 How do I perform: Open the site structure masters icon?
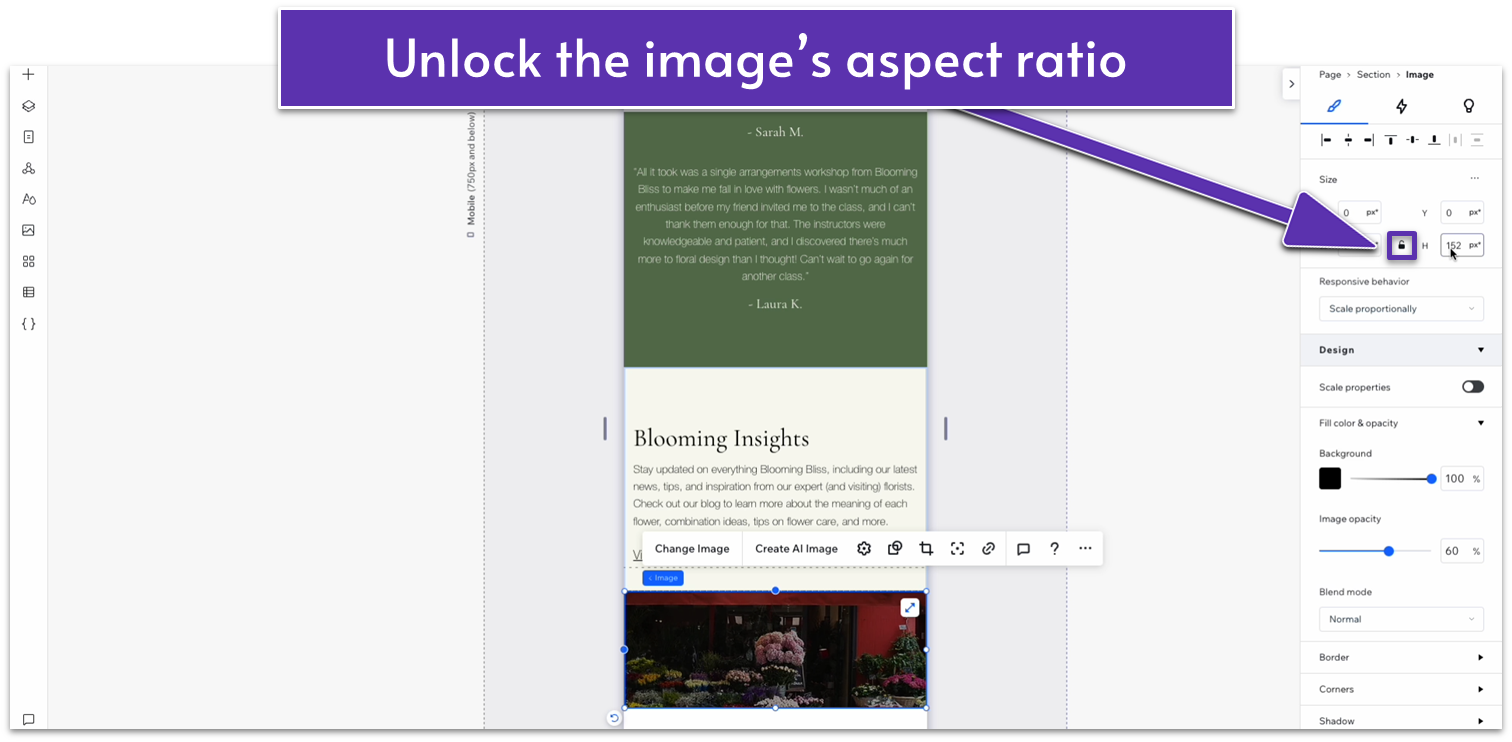click(28, 168)
